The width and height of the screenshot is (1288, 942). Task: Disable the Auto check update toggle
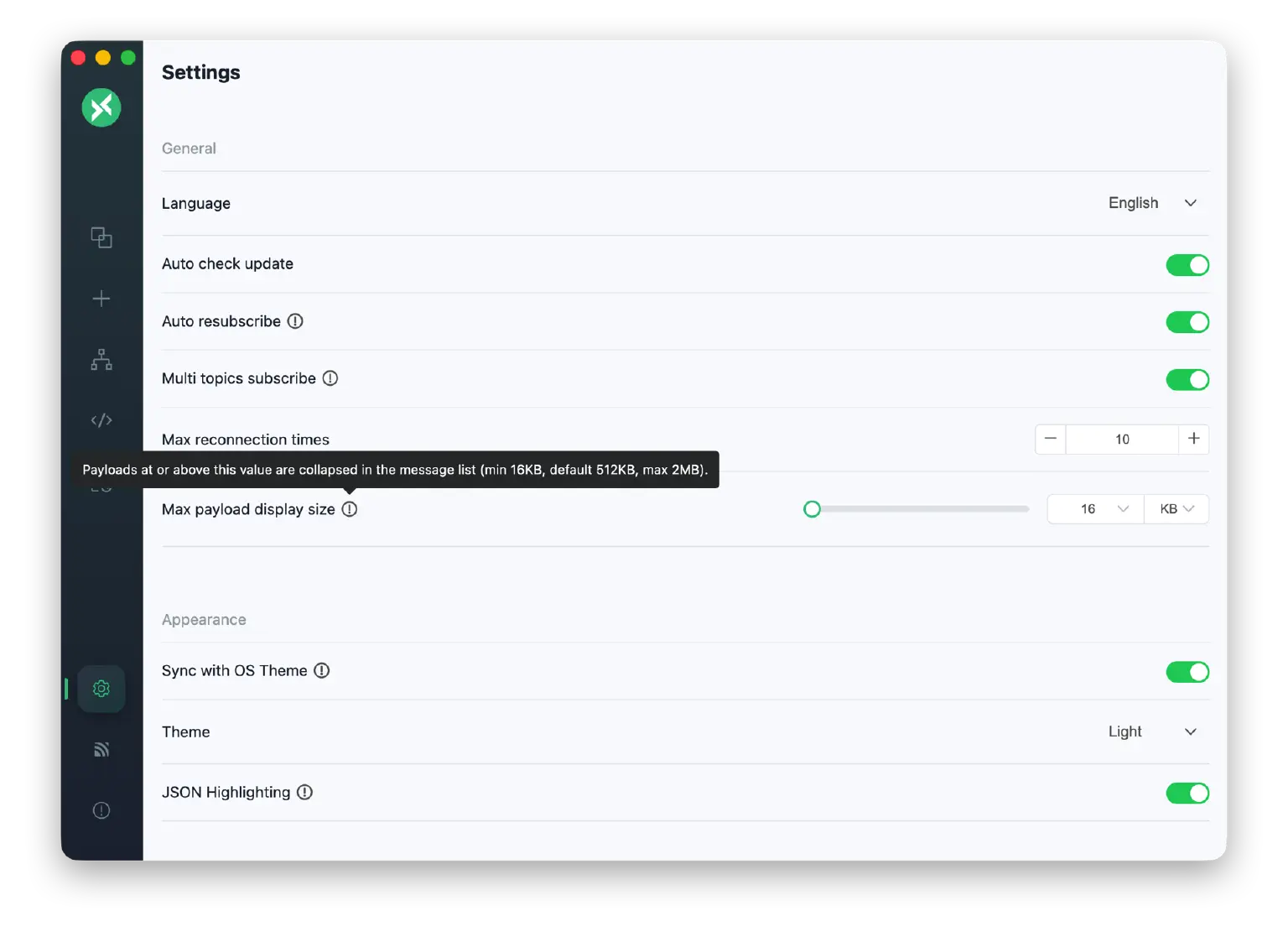(1187, 265)
